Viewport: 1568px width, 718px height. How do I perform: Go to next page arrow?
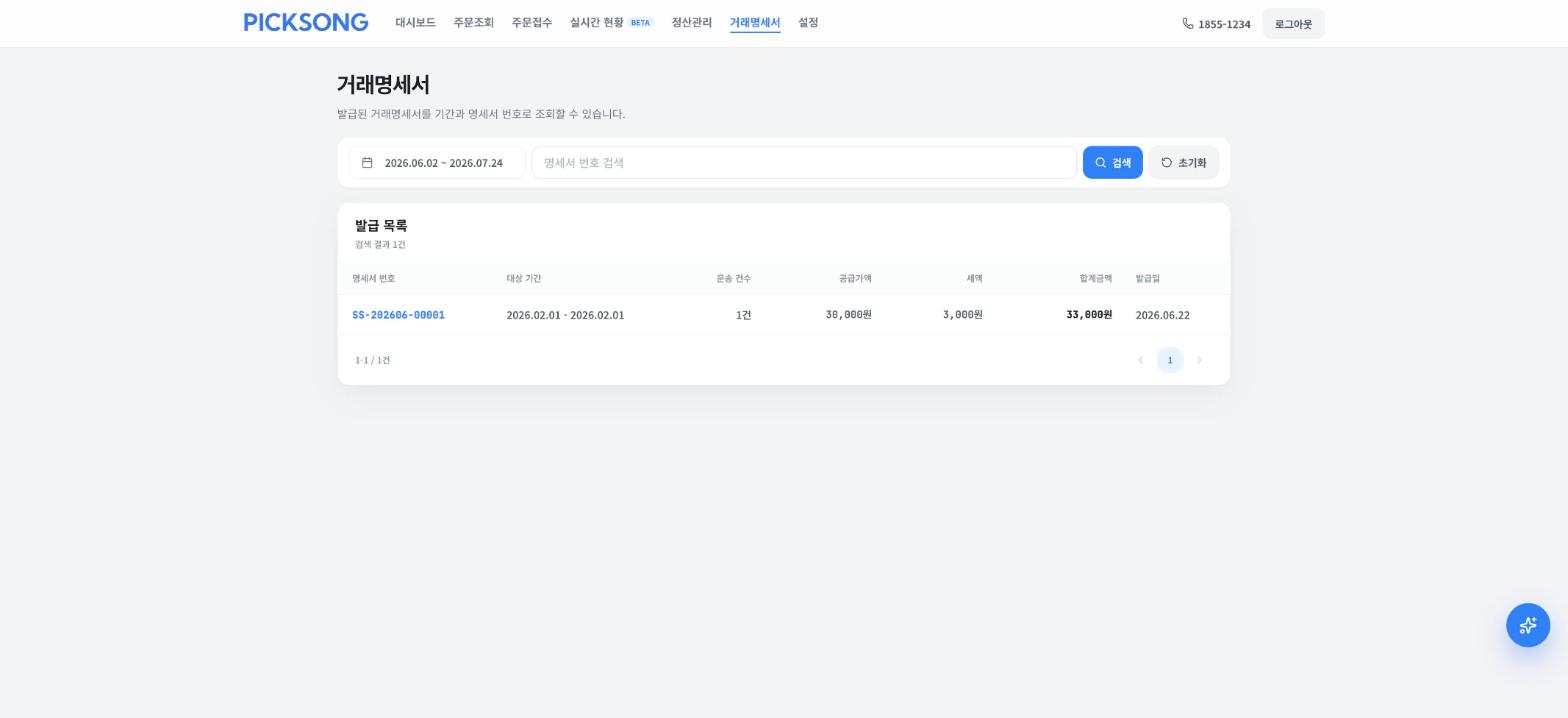tap(1199, 360)
